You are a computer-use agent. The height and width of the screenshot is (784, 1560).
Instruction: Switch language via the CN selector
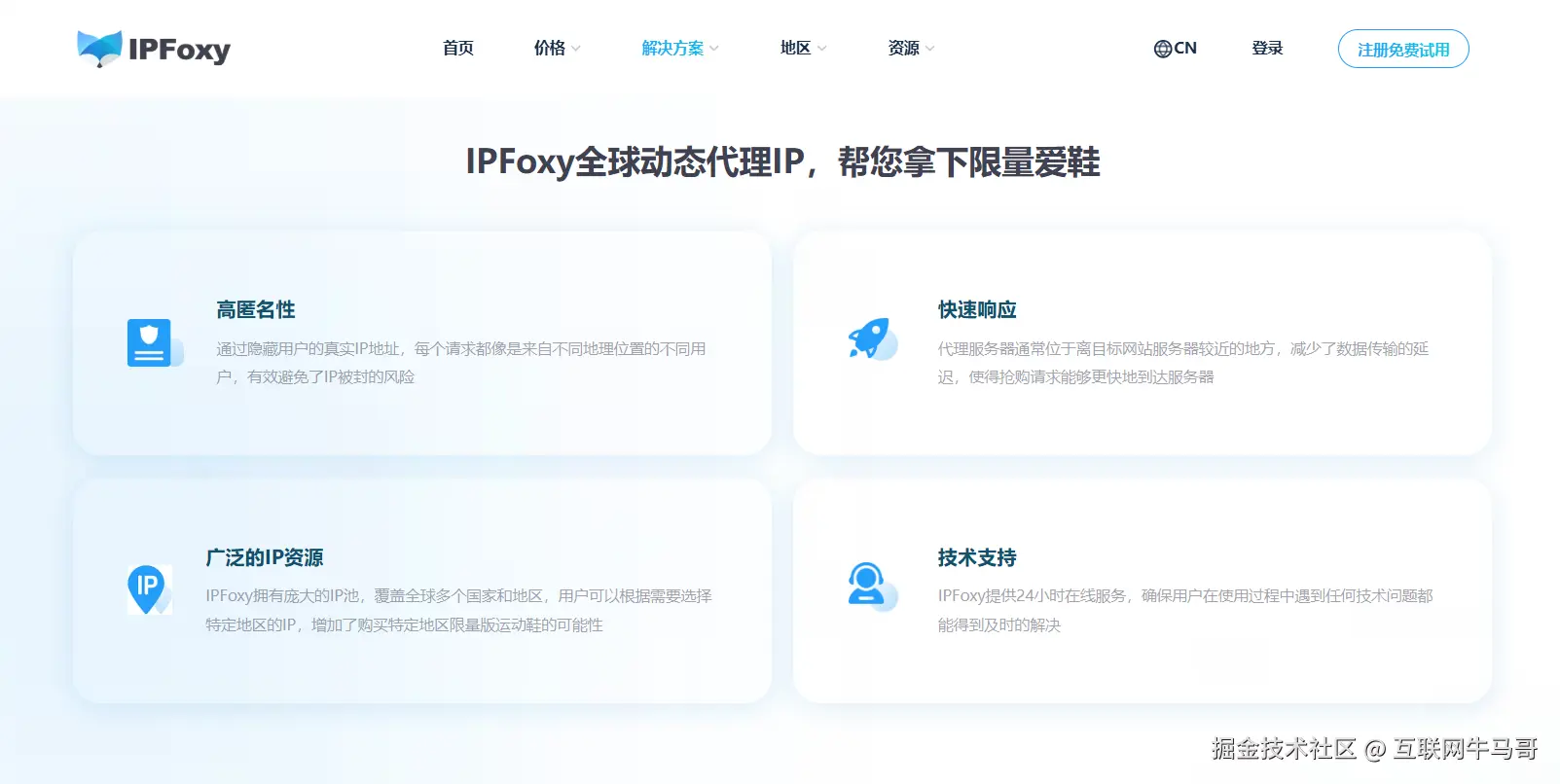1176,49
